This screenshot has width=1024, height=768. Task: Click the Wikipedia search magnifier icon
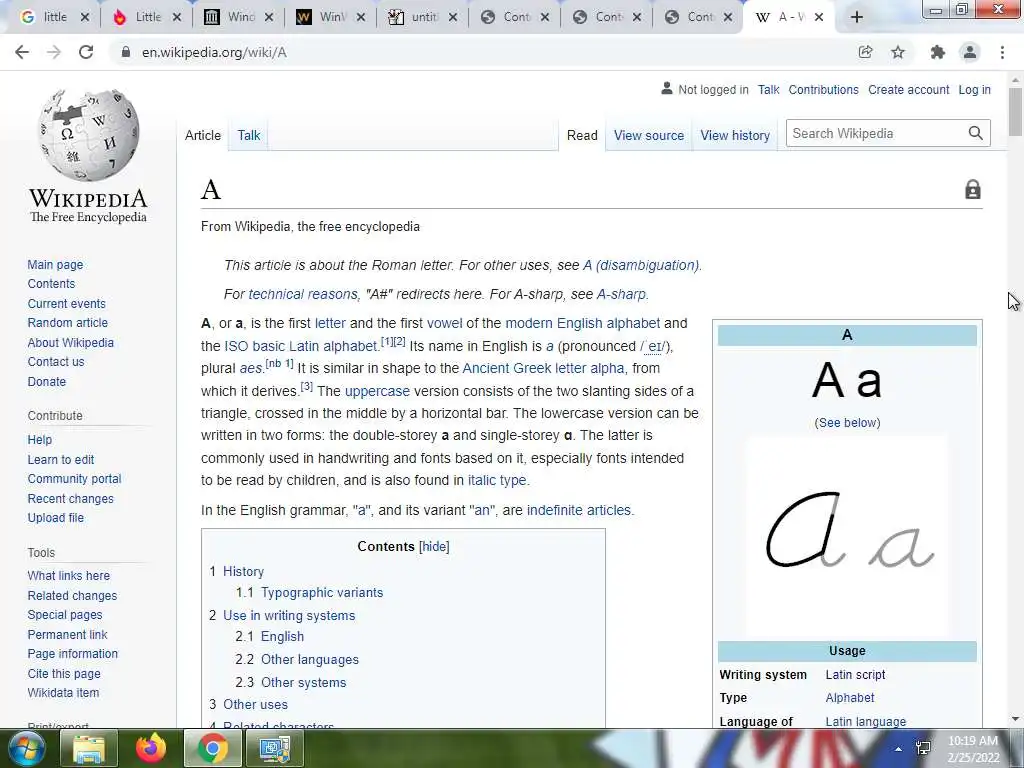point(976,133)
